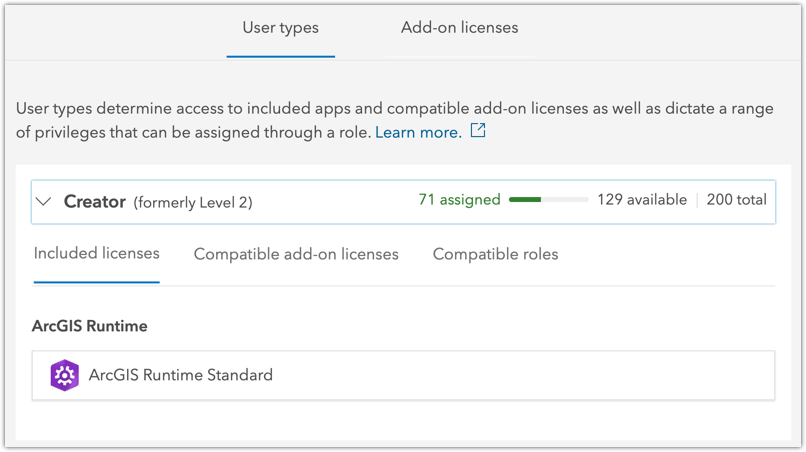Click the 200 total text
806x452 pixels.
coord(737,200)
